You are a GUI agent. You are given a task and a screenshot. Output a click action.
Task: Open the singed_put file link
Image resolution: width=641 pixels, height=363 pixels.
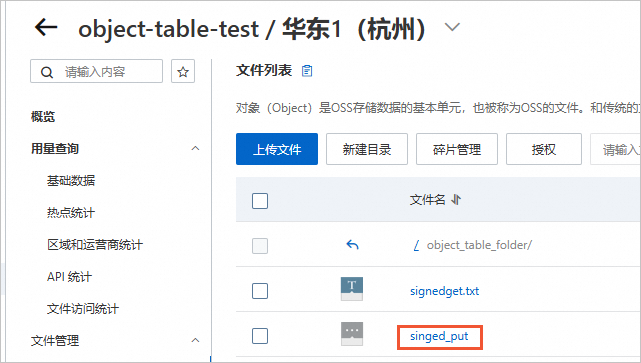pyautogui.click(x=439, y=336)
